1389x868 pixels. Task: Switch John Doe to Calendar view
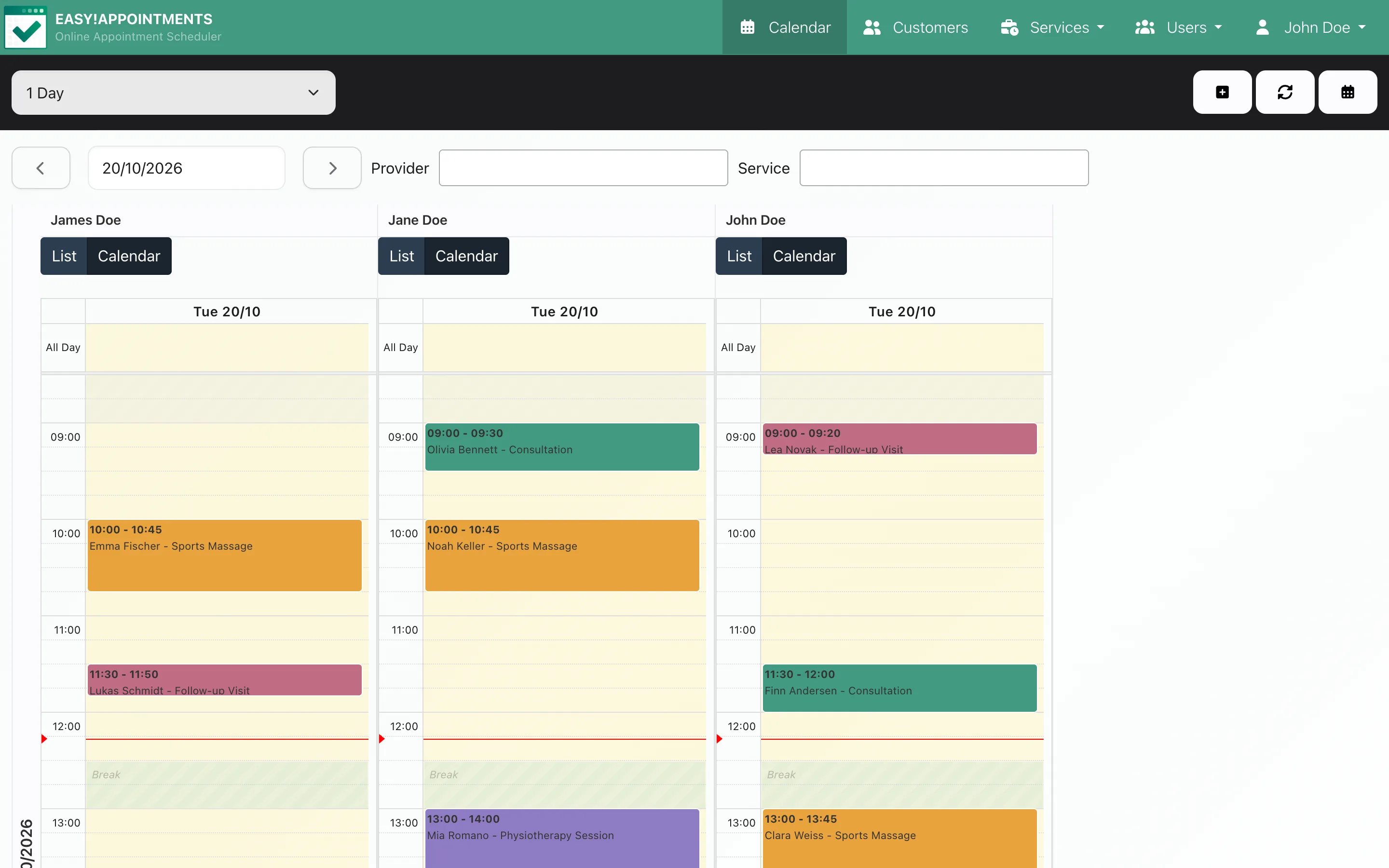(804, 256)
